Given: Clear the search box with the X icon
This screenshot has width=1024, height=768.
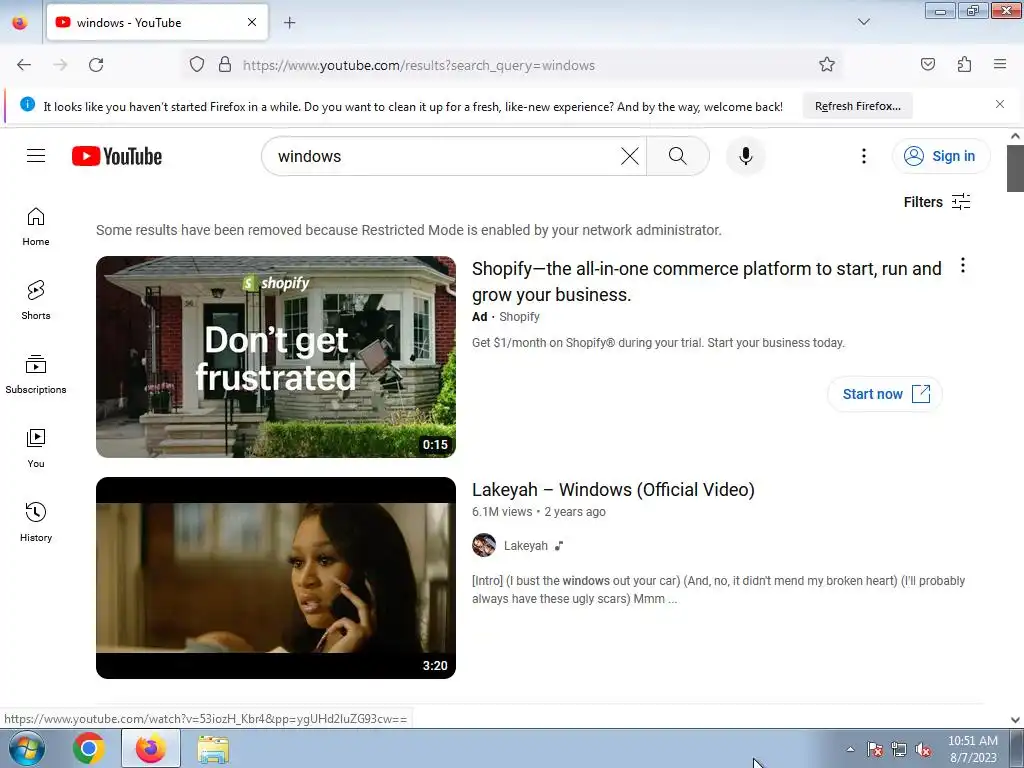Looking at the screenshot, I should point(630,156).
